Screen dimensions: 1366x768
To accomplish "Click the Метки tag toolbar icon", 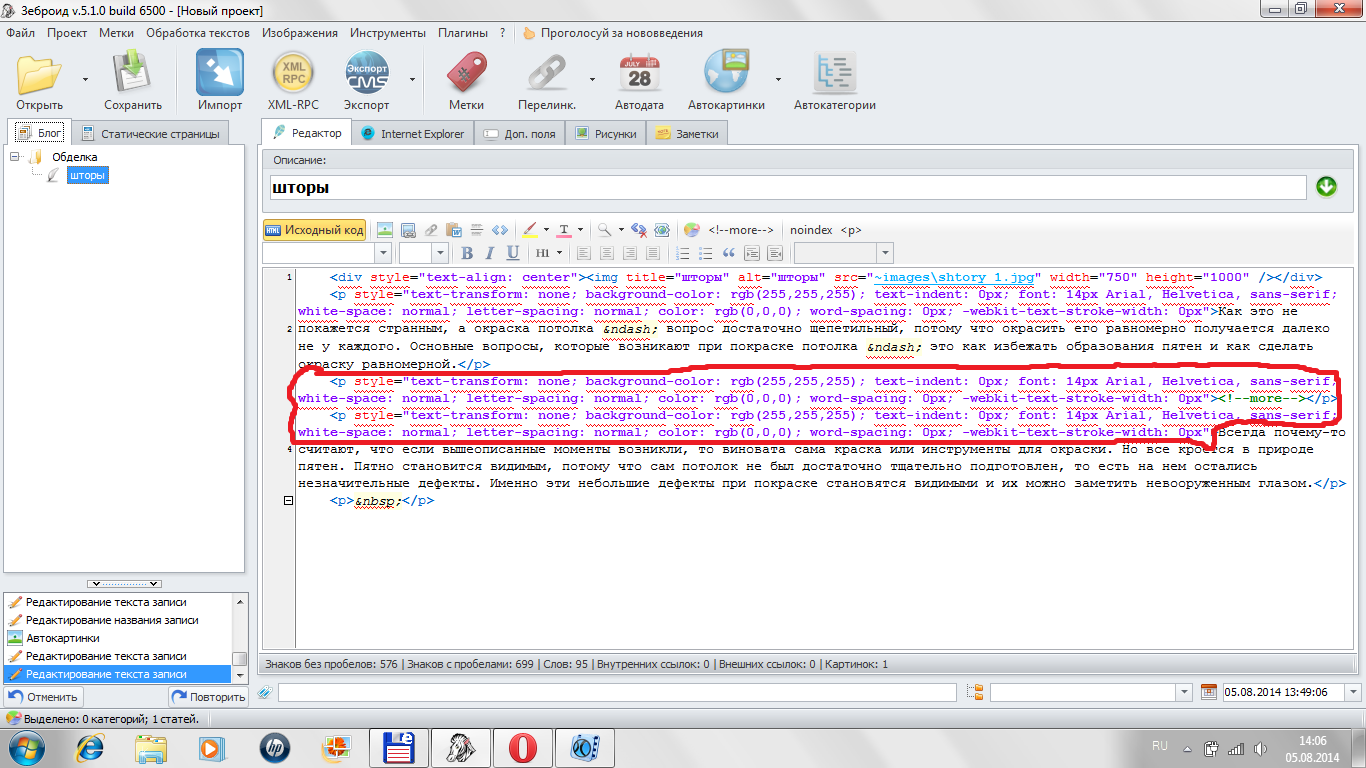I will pos(466,74).
